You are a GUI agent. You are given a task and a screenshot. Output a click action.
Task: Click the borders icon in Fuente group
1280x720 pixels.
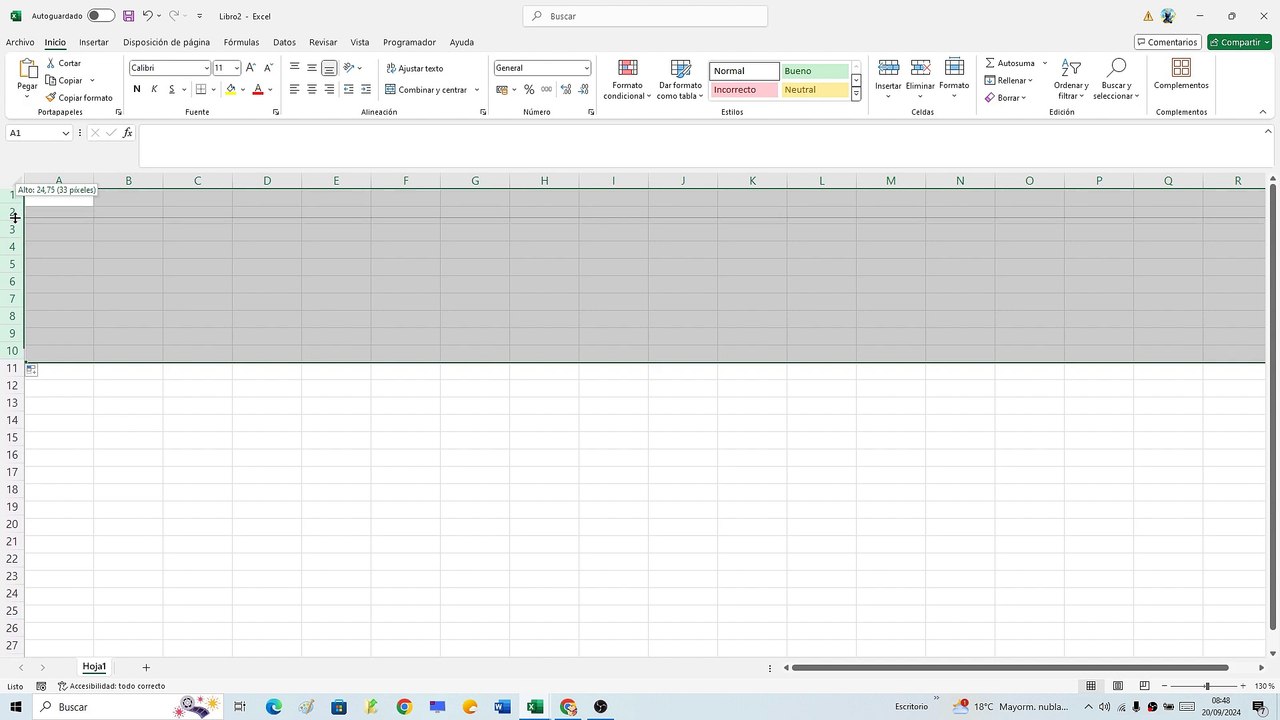point(201,89)
